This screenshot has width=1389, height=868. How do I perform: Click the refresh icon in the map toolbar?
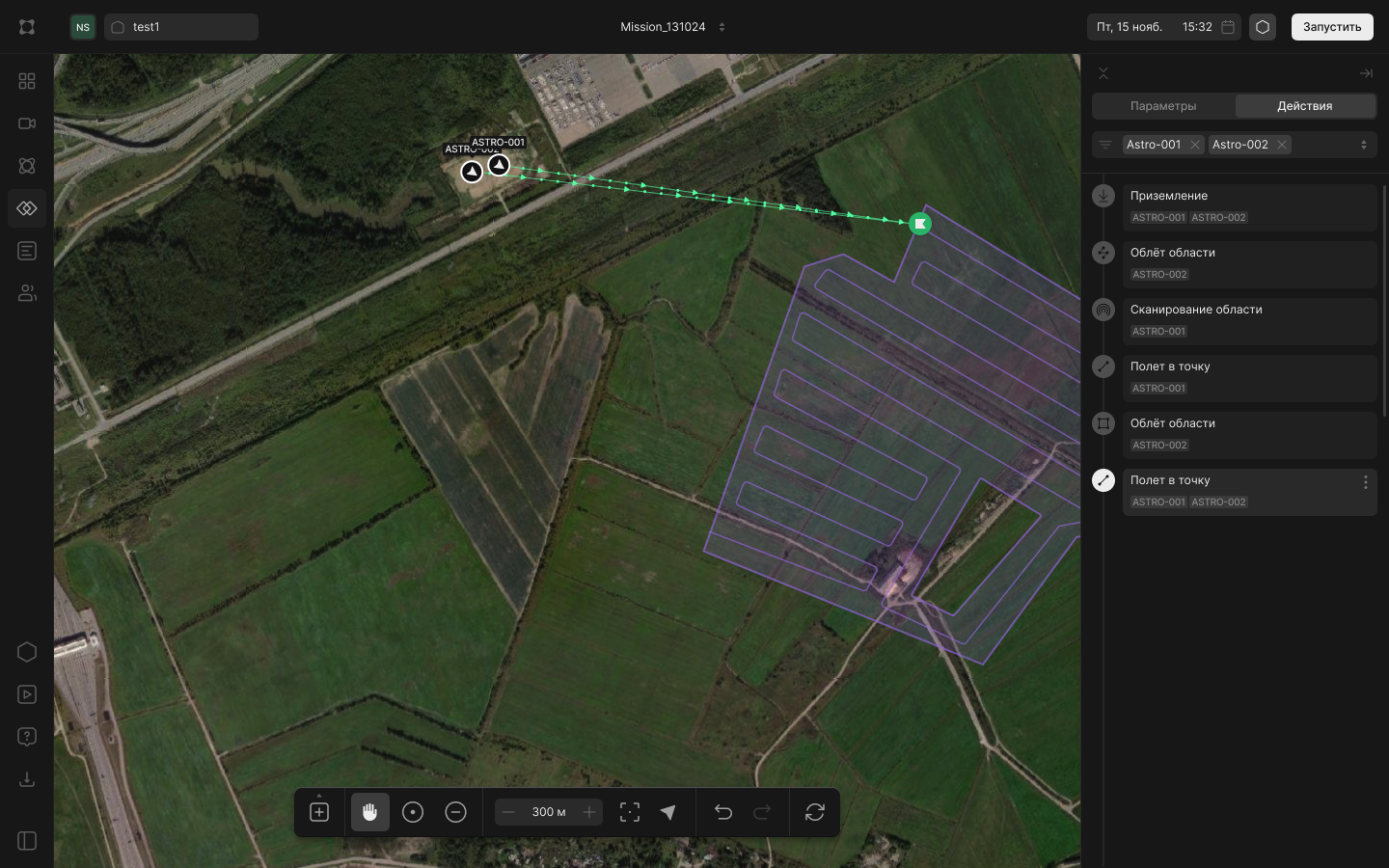pyautogui.click(x=815, y=812)
